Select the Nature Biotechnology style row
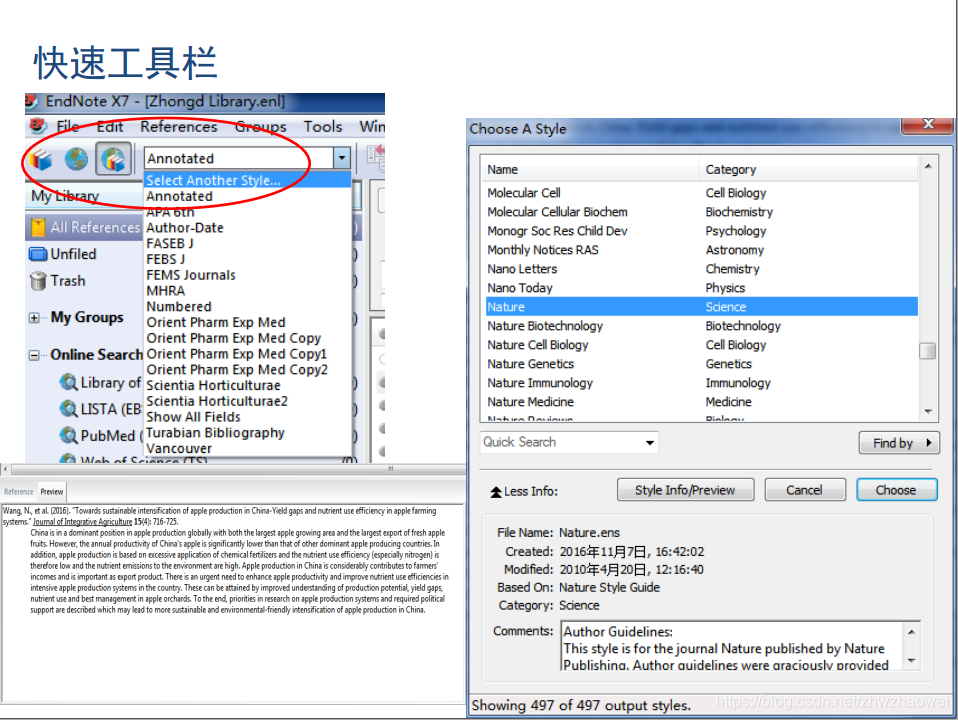Image resolution: width=958 pixels, height=720 pixels. [701, 326]
